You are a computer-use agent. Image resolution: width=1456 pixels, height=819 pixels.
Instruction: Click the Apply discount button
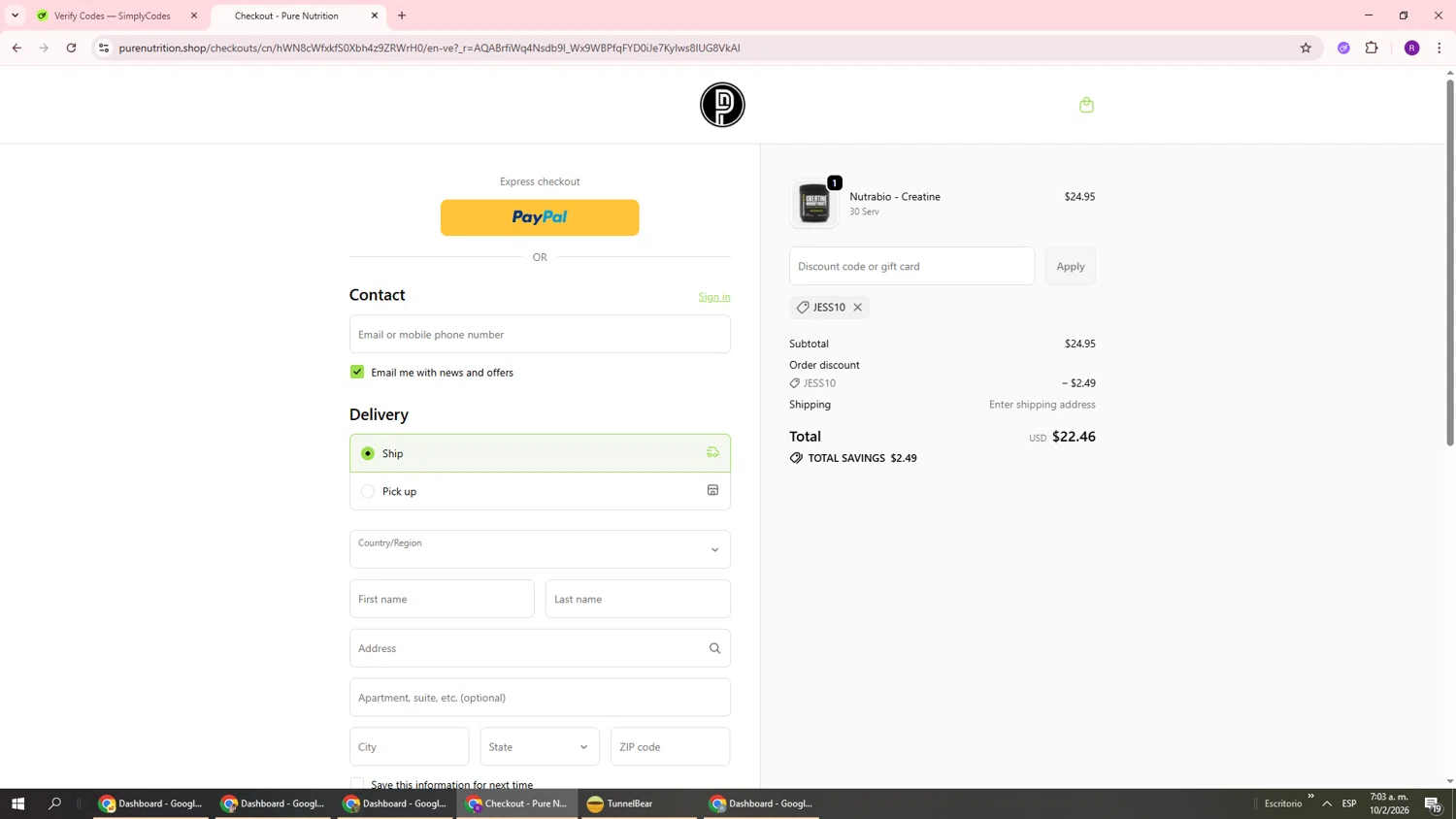point(1071,266)
